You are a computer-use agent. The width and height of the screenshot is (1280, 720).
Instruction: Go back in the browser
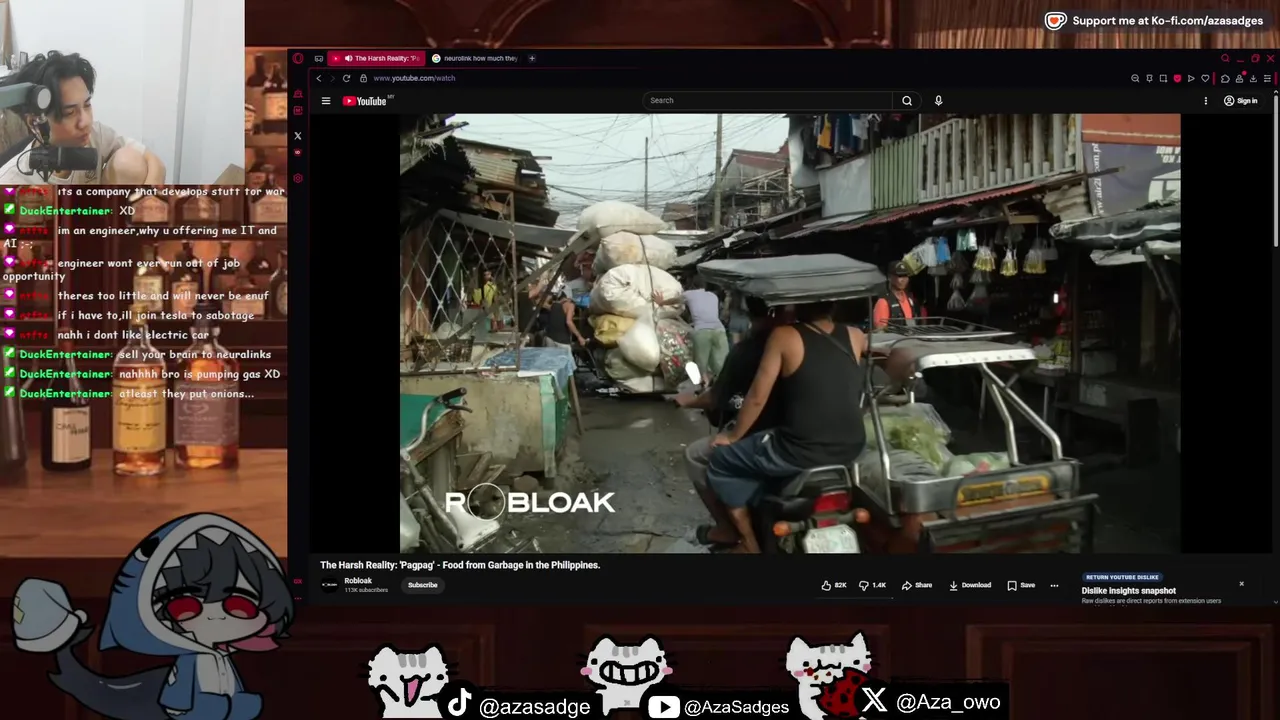click(x=319, y=78)
